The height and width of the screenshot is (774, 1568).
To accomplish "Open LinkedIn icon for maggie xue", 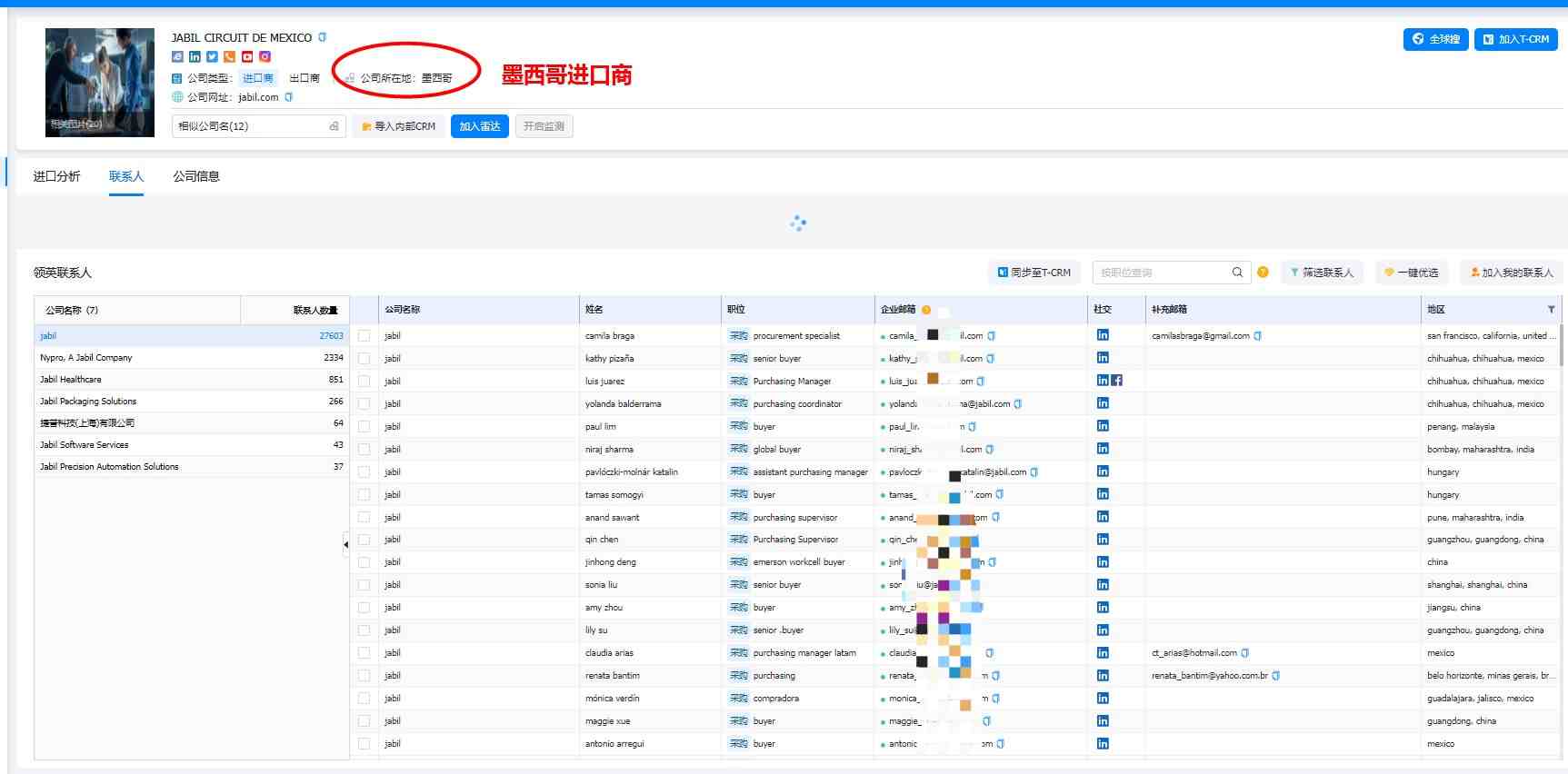I will coord(1103,720).
